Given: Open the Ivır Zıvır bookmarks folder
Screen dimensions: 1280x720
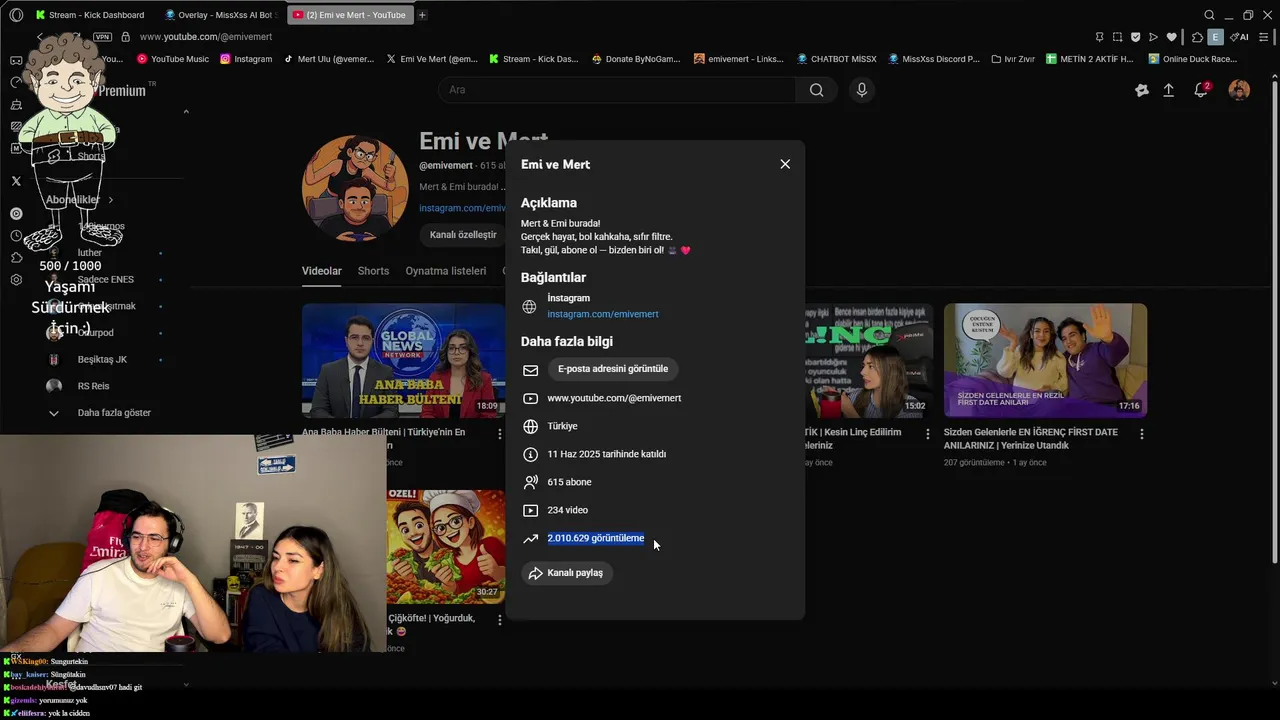Looking at the screenshot, I should pyautogui.click(x=1013, y=59).
